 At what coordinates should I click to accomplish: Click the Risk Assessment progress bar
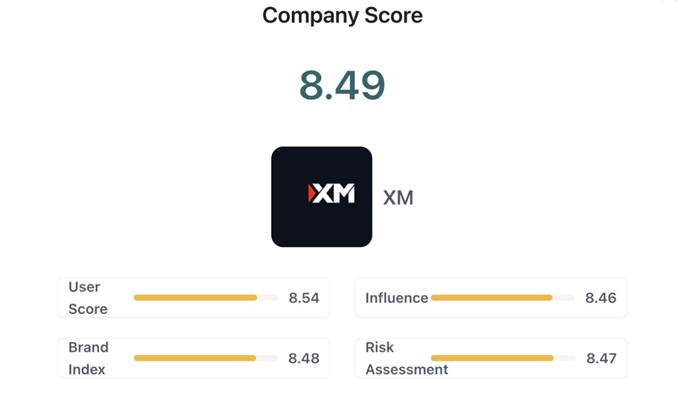click(x=503, y=358)
